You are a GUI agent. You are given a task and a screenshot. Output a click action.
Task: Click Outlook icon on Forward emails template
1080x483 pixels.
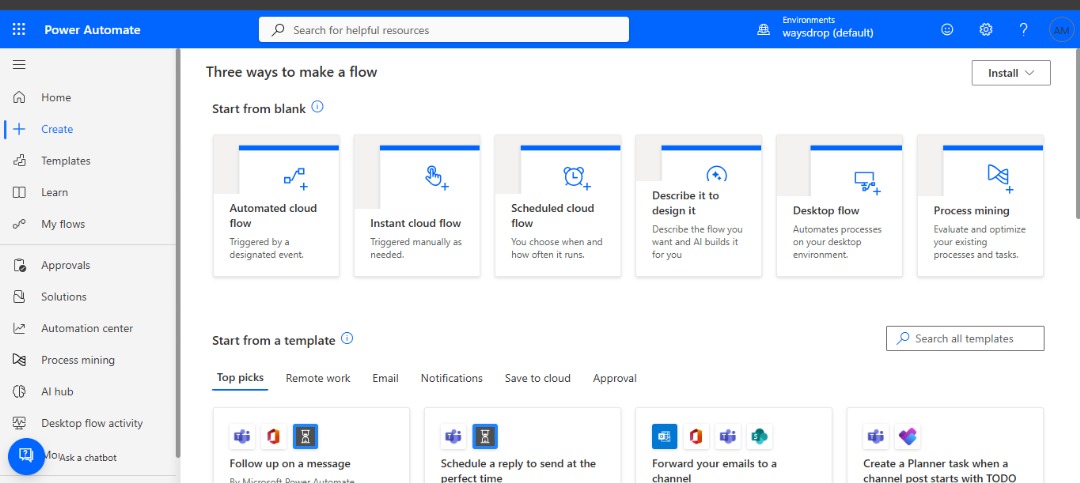click(x=664, y=436)
